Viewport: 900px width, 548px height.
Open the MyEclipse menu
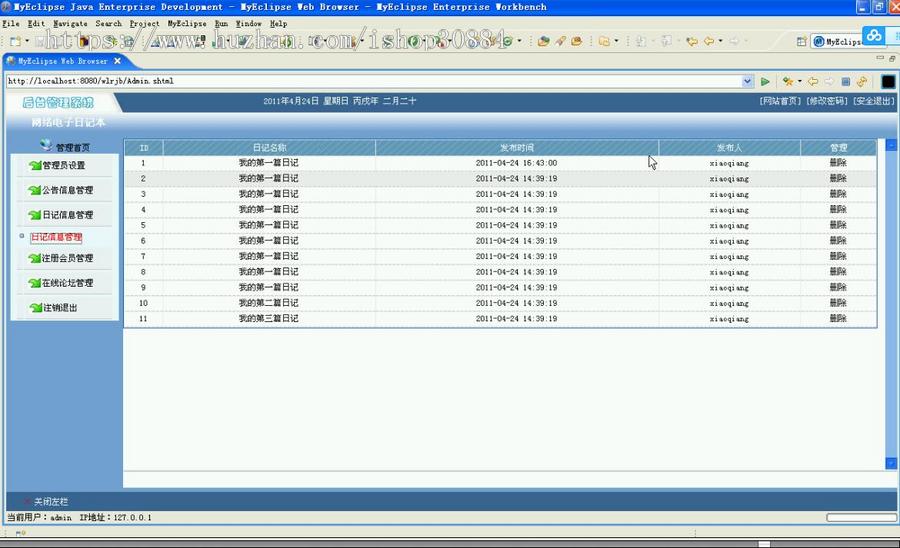(x=187, y=24)
